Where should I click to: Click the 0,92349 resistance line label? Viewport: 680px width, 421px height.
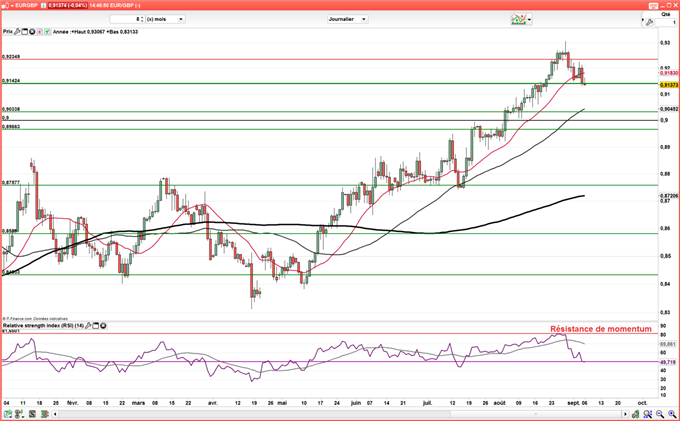pyautogui.click(x=11, y=57)
